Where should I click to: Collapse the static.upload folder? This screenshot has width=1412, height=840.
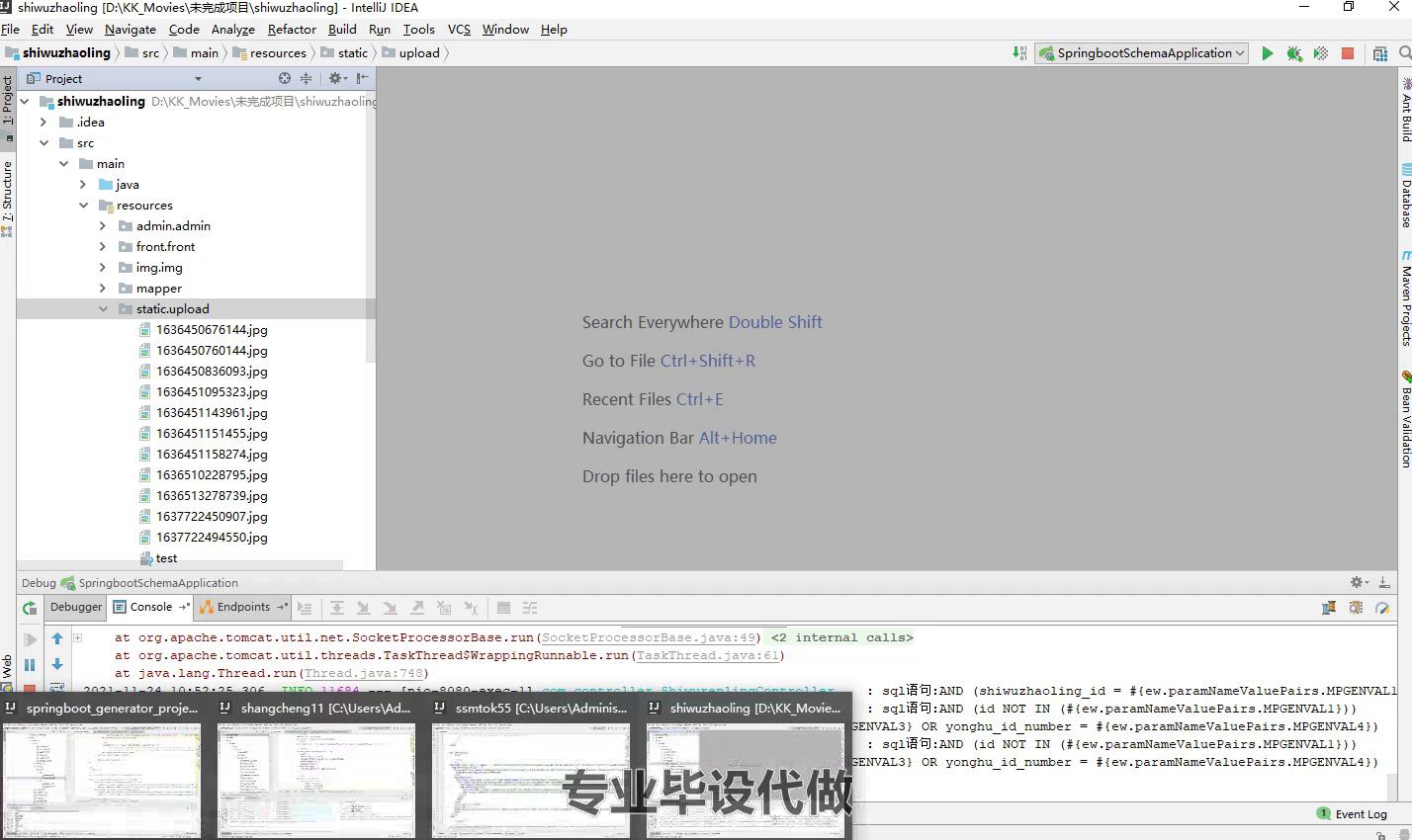coord(103,309)
